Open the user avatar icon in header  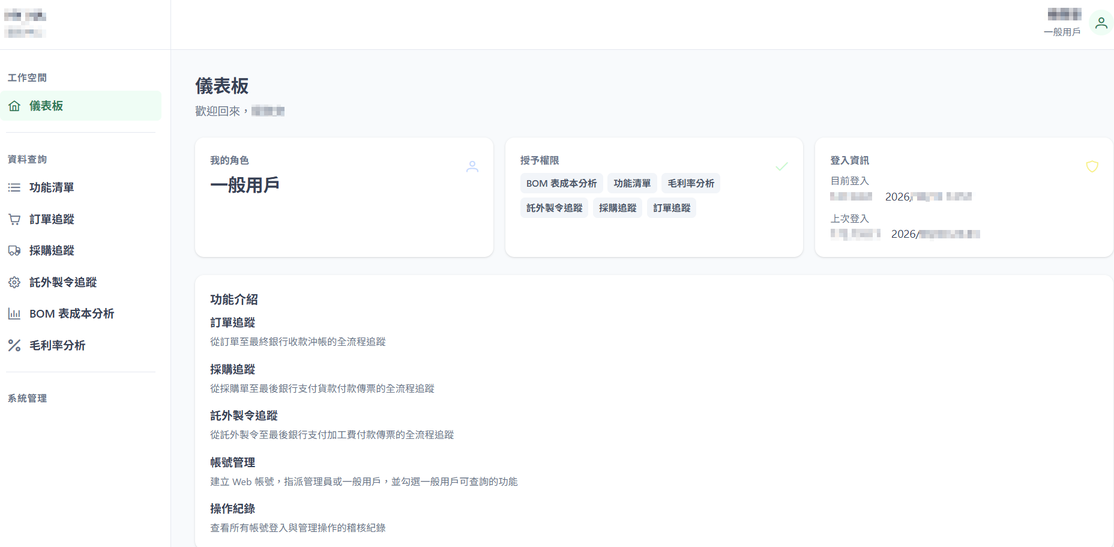[x=1101, y=22]
